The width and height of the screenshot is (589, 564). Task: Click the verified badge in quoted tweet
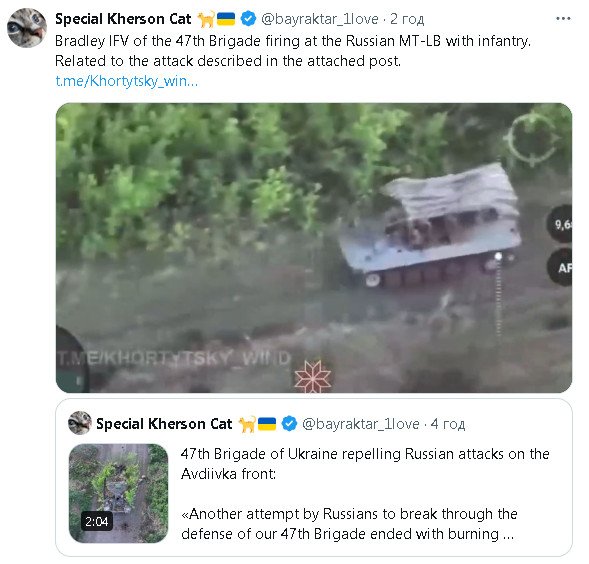coord(289,423)
